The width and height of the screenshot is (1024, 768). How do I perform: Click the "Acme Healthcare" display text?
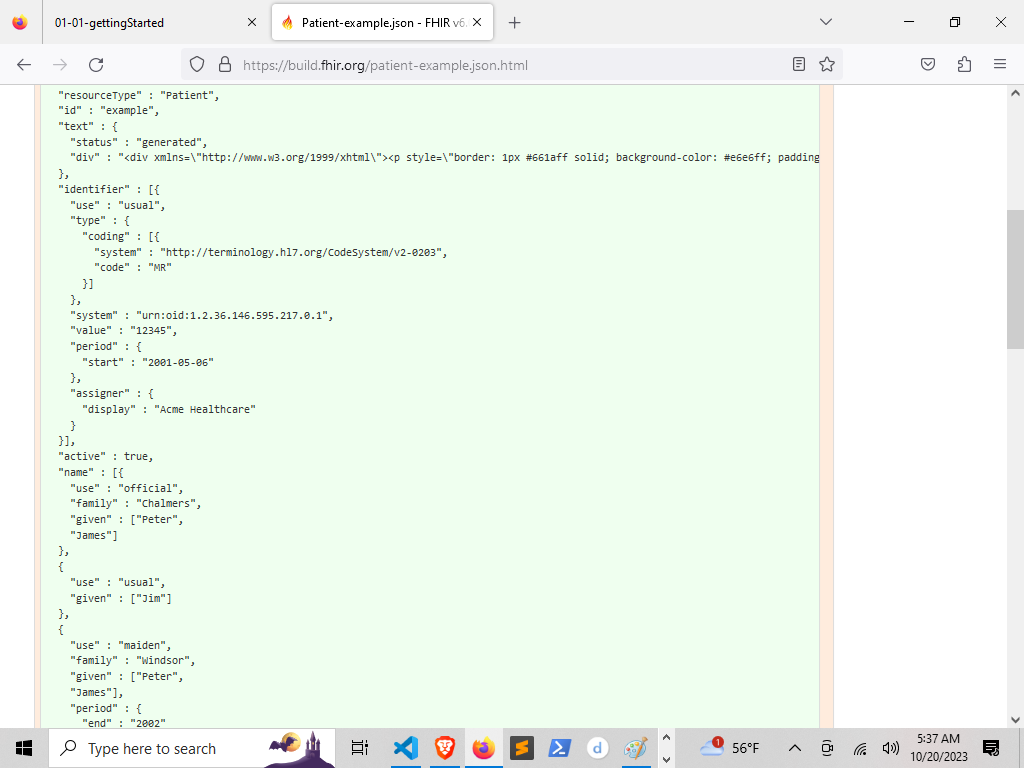click(205, 409)
